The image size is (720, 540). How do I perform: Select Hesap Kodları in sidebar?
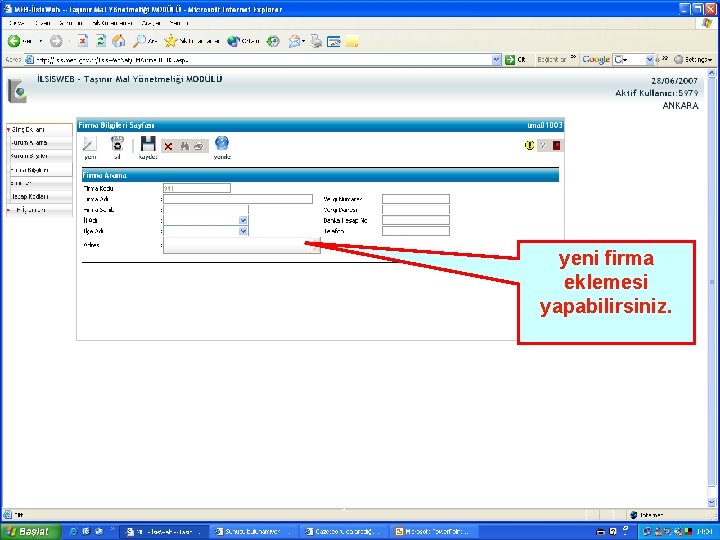tap(30, 197)
